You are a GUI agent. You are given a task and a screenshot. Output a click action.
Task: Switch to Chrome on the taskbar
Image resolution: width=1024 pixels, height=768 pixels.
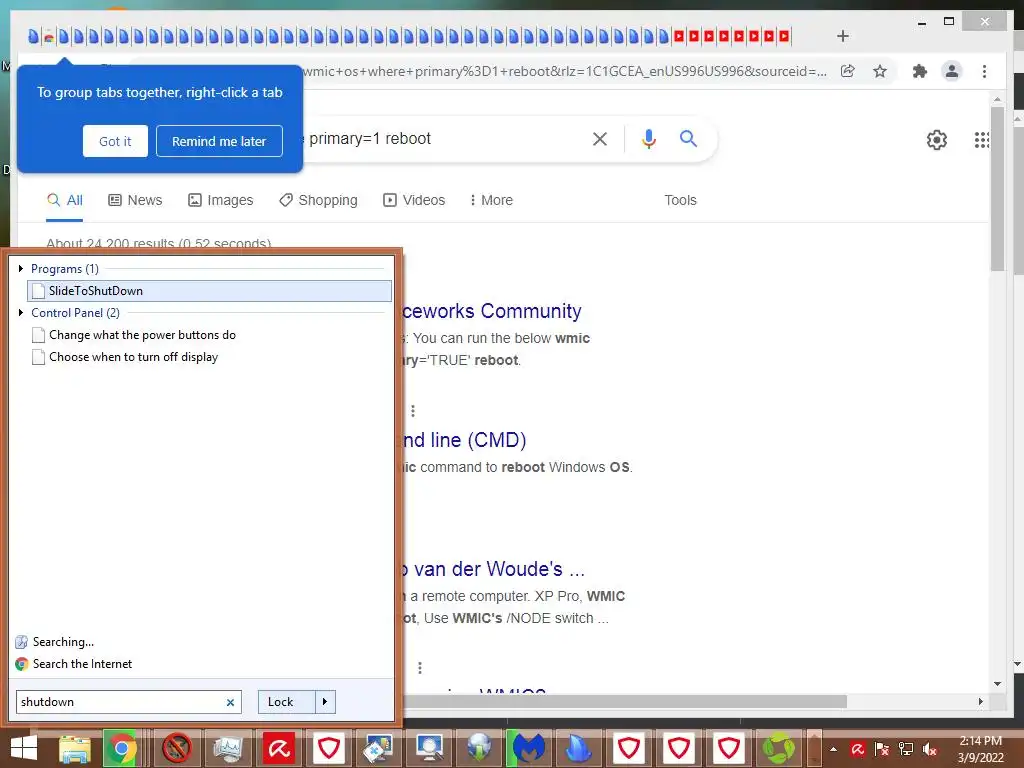click(121, 748)
